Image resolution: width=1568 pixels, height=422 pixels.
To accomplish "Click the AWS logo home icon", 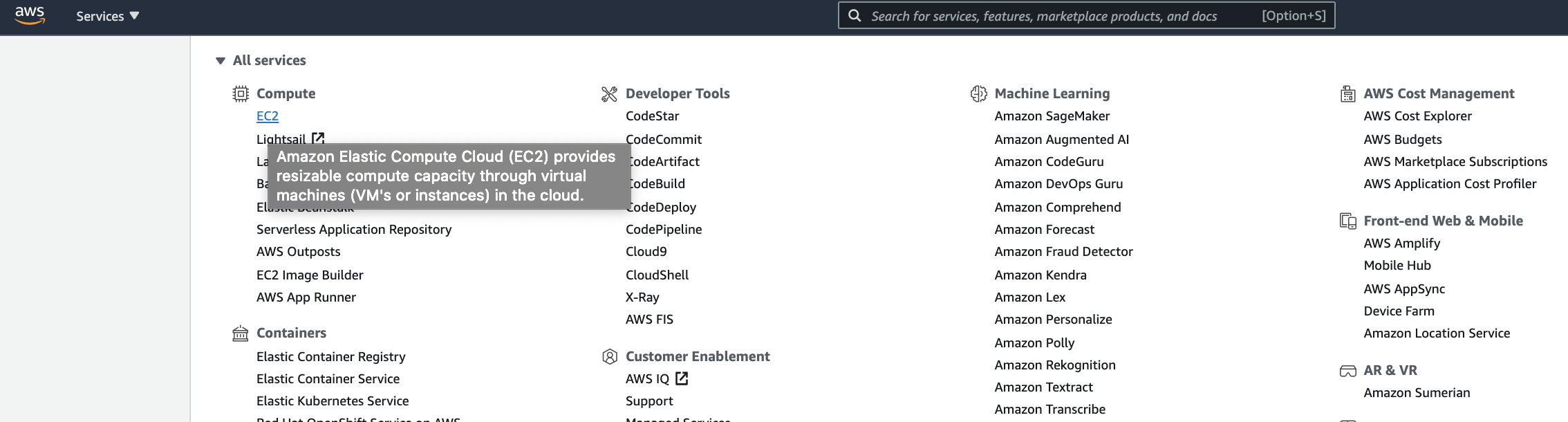I will pyautogui.click(x=30, y=15).
